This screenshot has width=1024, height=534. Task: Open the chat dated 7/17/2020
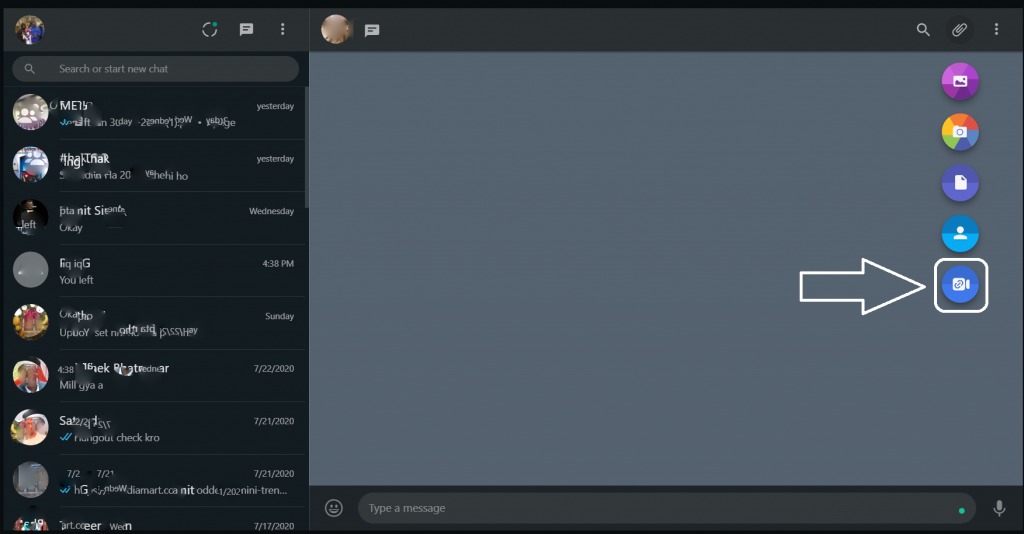pos(155,520)
